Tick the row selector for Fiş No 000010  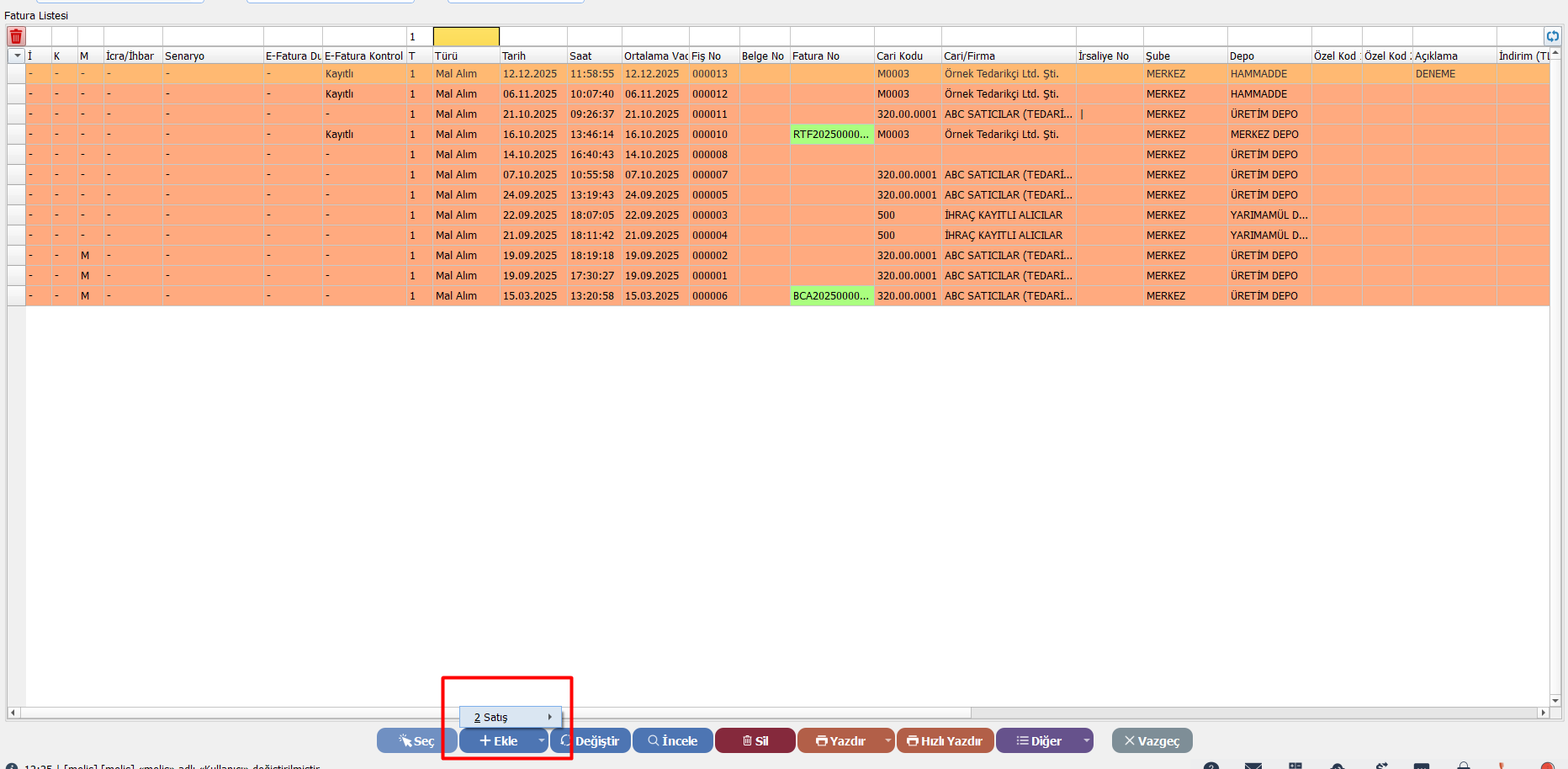pyautogui.click(x=16, y=135)
